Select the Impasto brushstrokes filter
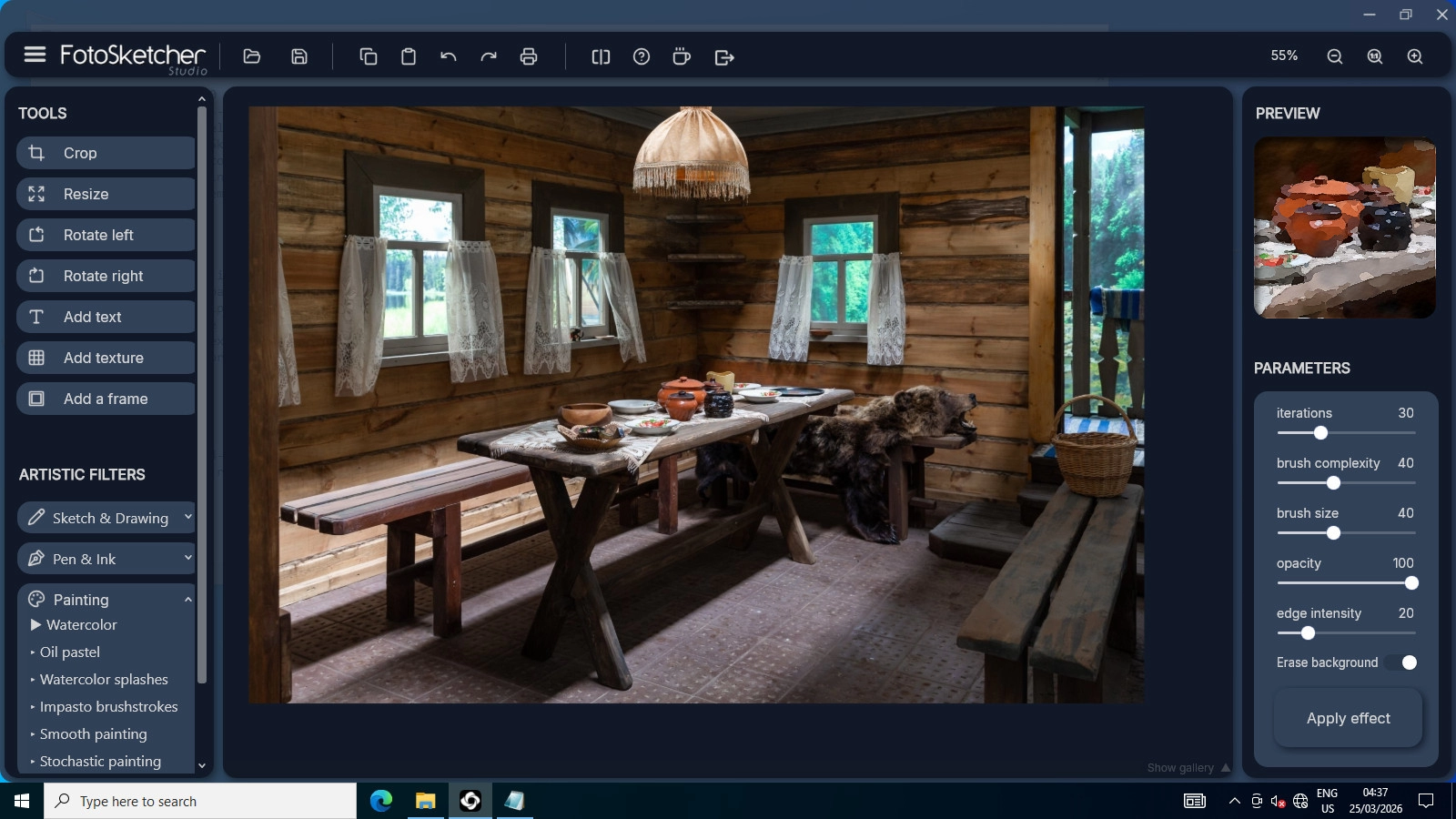The image size is (1456, 819). [108, 707]
